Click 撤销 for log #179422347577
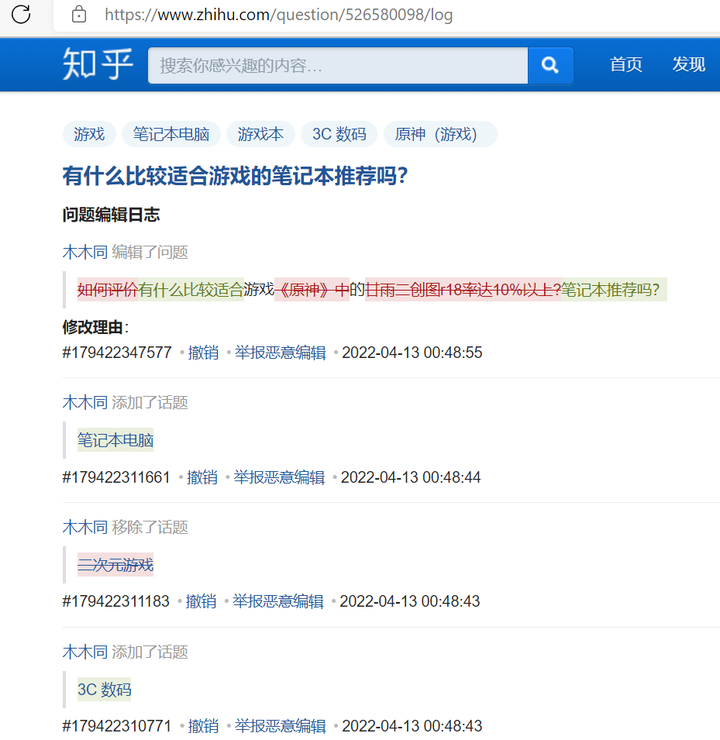720x740 pixels. pos(203,353)
